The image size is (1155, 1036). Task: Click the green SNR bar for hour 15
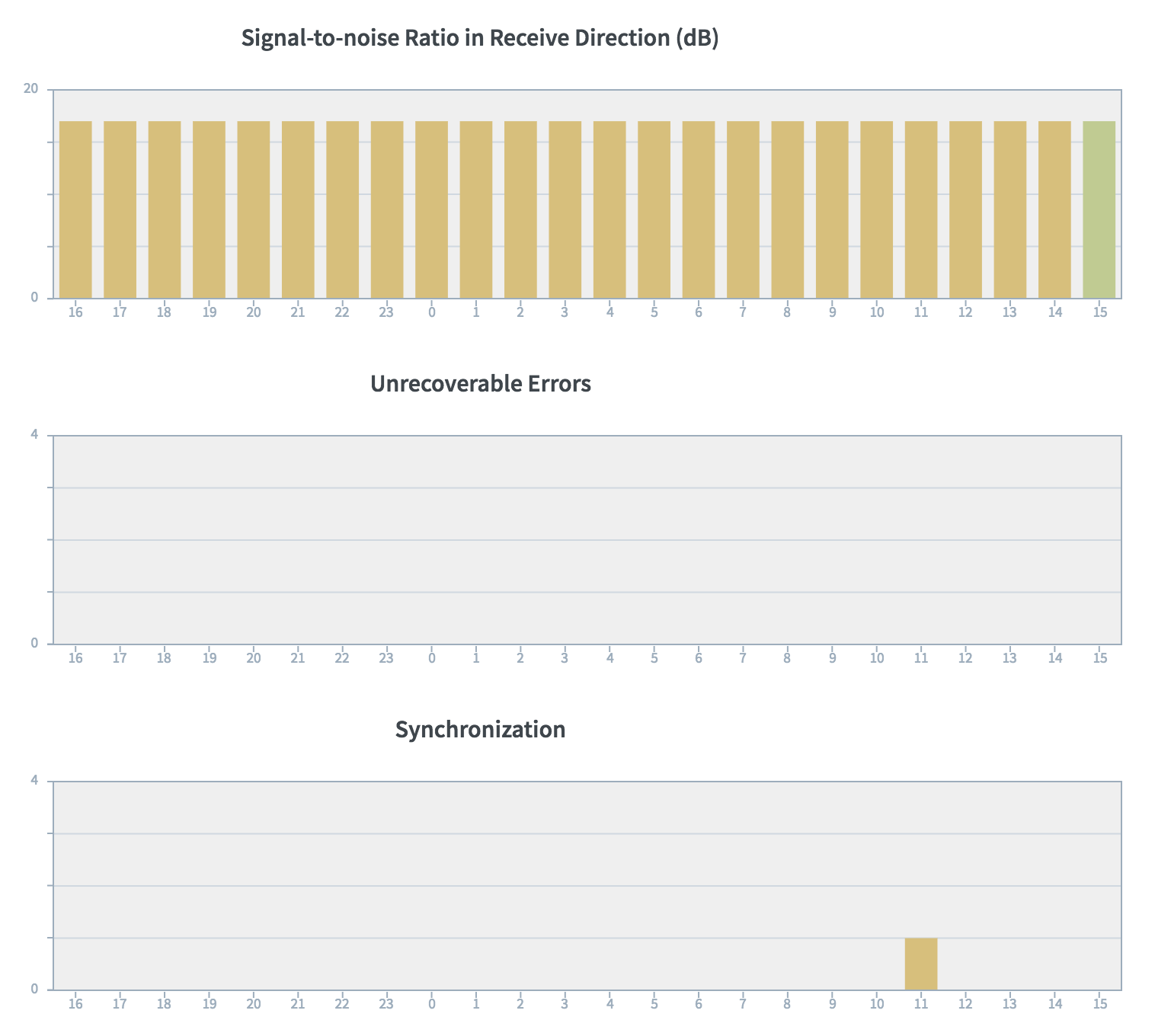pyautogui.click(x=1099, y=209)
